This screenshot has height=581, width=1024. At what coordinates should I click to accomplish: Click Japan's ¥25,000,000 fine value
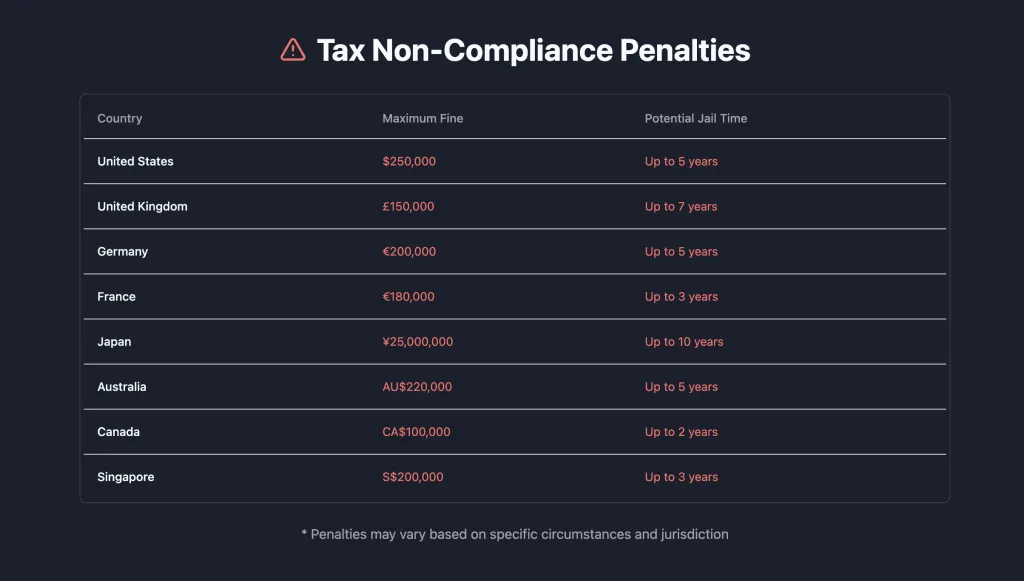(x=417, y=341)
